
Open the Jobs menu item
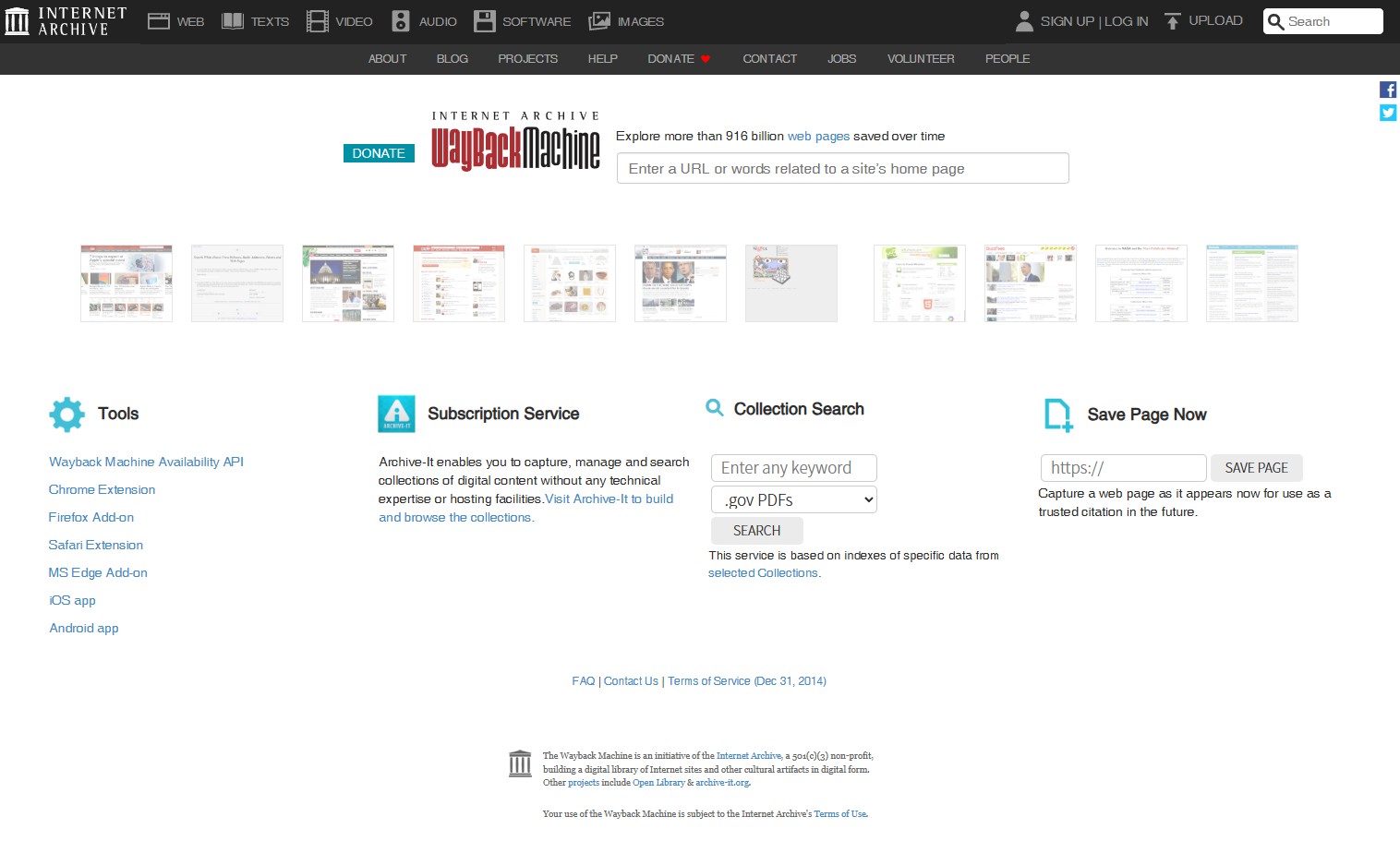[x=842, y=59]
